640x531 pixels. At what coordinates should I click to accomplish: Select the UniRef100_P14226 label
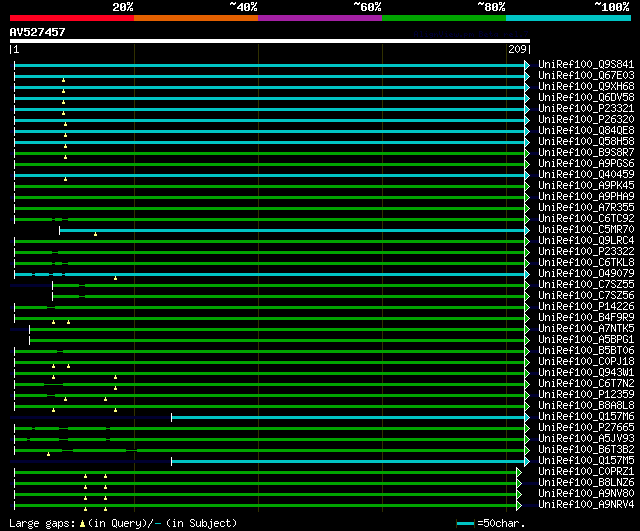coord(586,307)
